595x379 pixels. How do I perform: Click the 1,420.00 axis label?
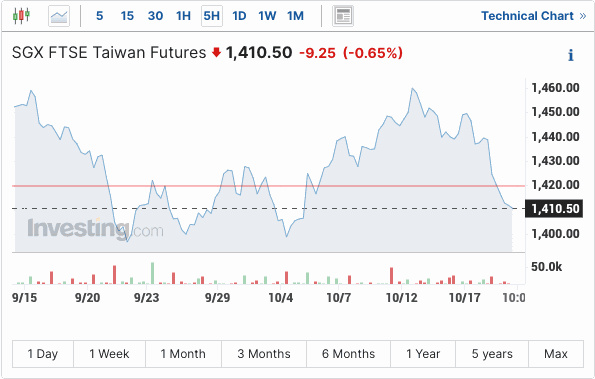555,185
